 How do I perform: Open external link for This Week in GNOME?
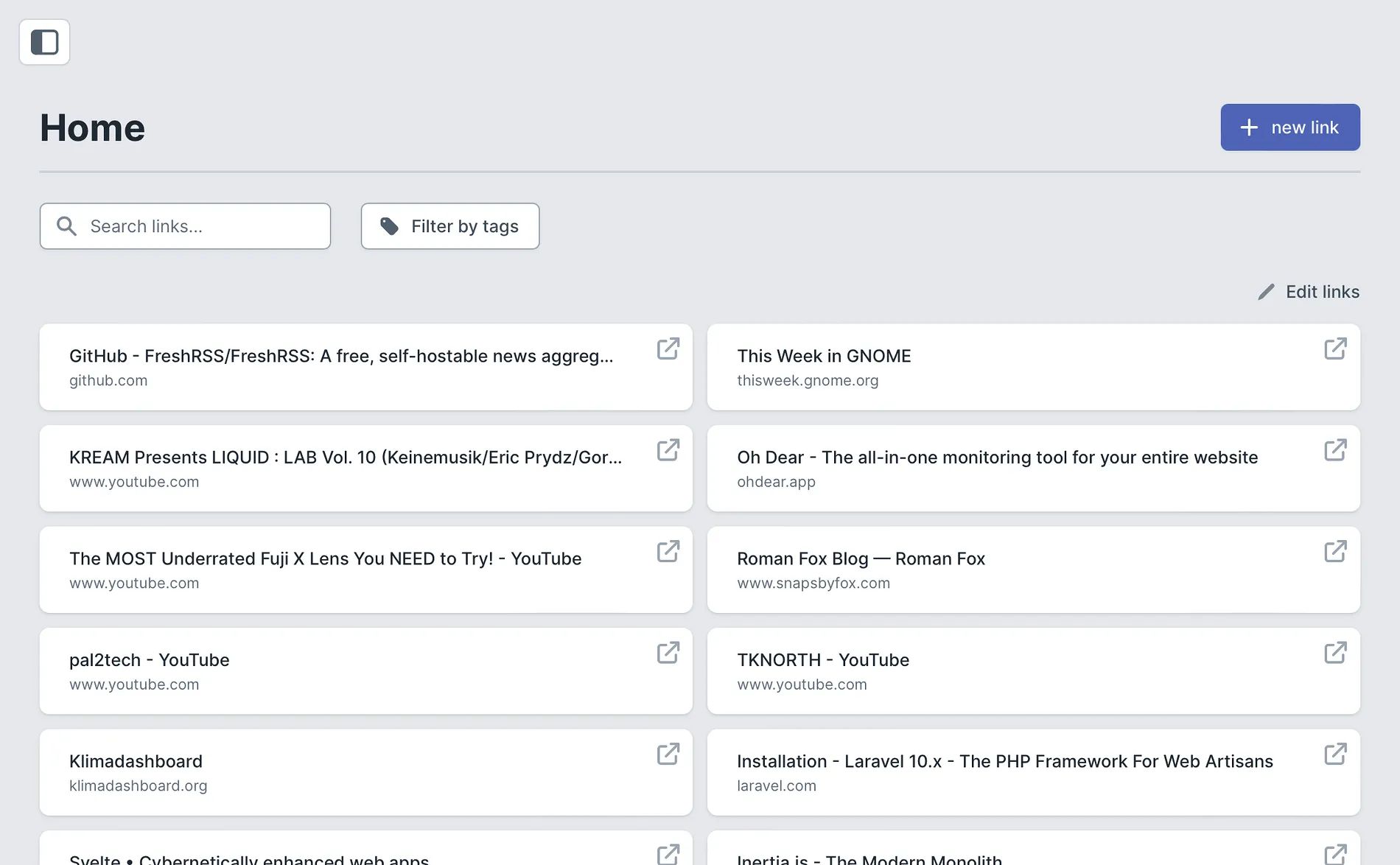click(1335, 349)
